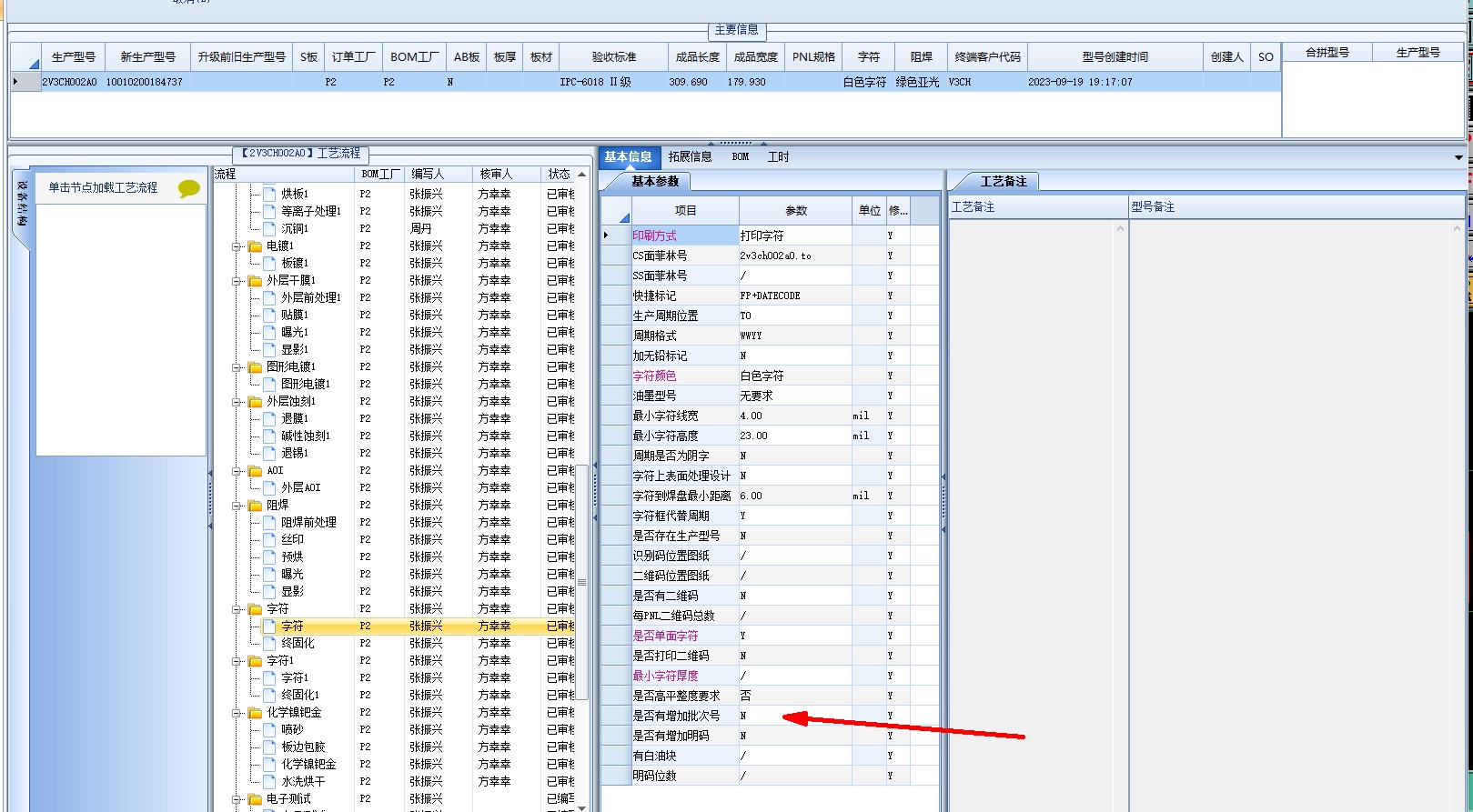The height and width of the screenshot is (812, 1473).
Task: Collapse the 图形电镀1 folder node
Action: pyautogui.click(x=237, y=366)
